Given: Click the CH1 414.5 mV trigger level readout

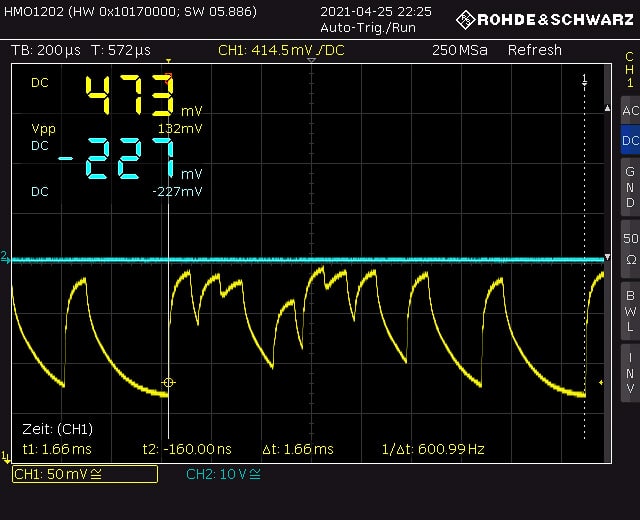Looking at the screenshot, I should pyautogui.click(x=281, y=50).
